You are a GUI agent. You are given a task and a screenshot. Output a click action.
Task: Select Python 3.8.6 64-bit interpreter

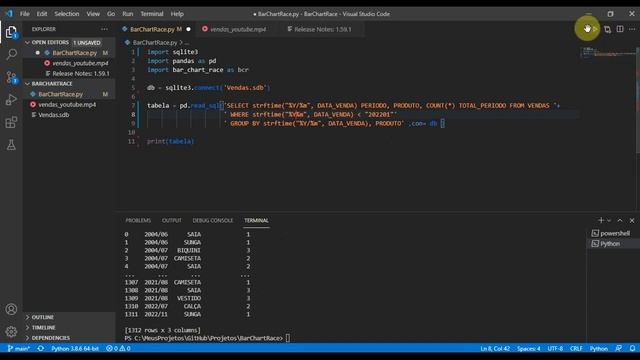(75, 349)
